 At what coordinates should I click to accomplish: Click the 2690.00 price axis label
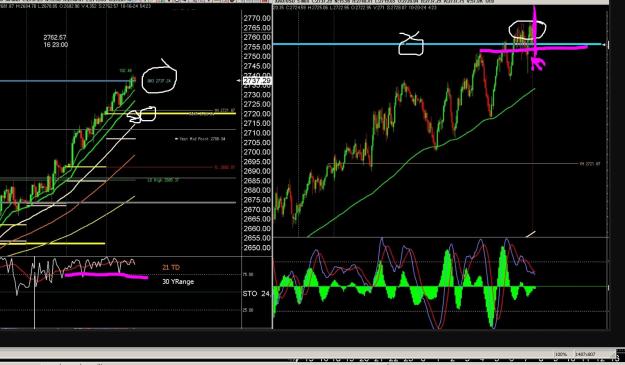click(x=257, y=171)
